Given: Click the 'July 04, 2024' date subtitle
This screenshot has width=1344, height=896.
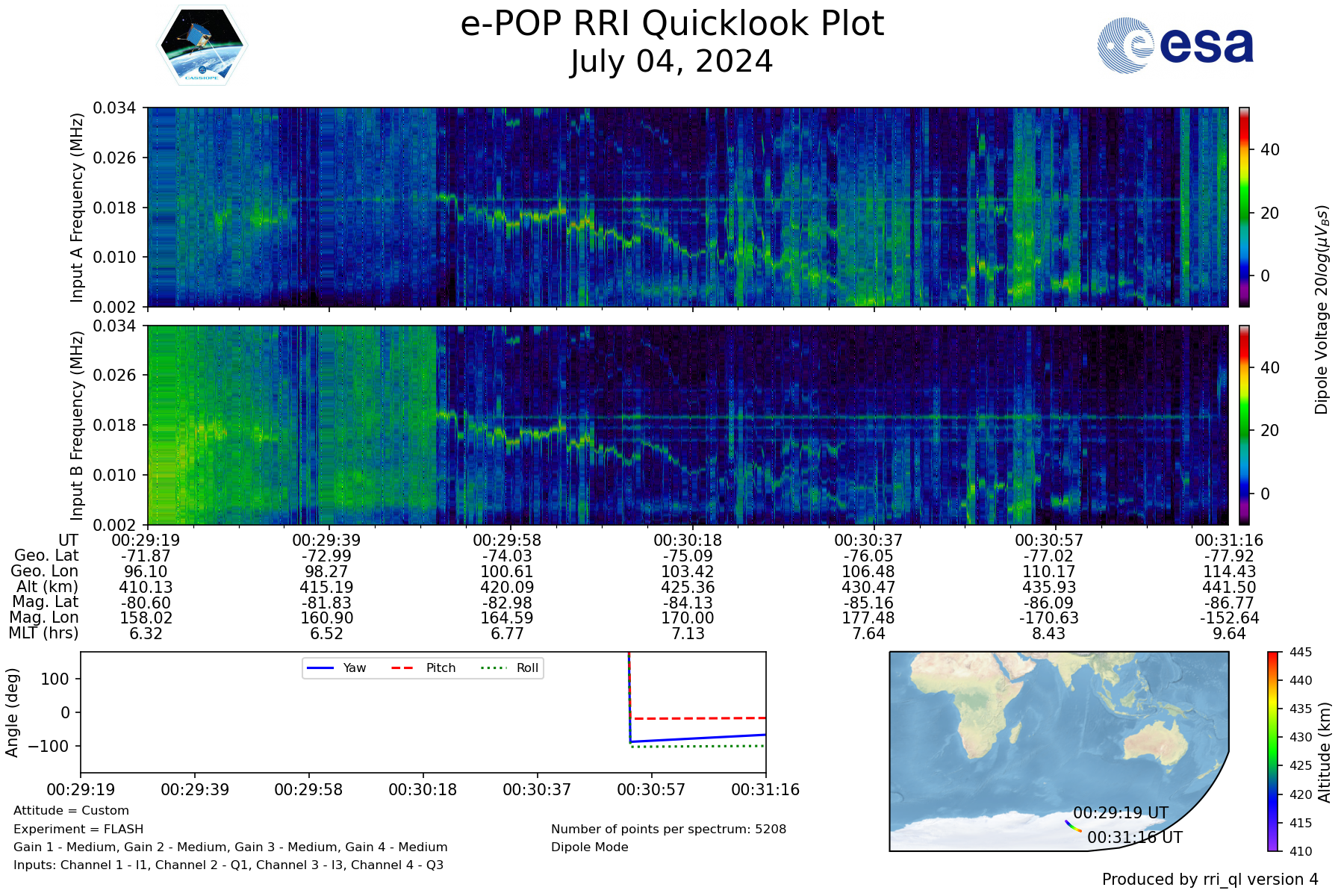Looking at the screenshot, I should (671, 62).
